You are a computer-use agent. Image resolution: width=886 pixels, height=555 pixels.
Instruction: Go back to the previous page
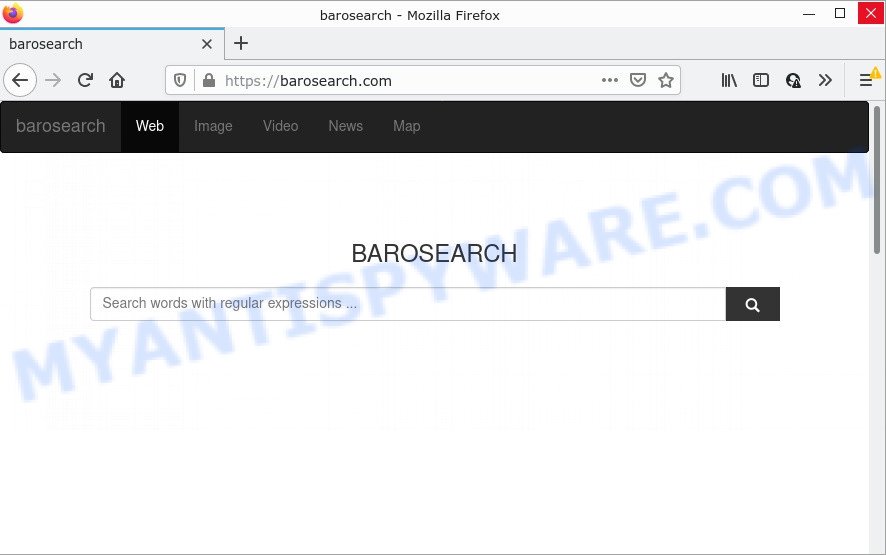pos(20,80)
